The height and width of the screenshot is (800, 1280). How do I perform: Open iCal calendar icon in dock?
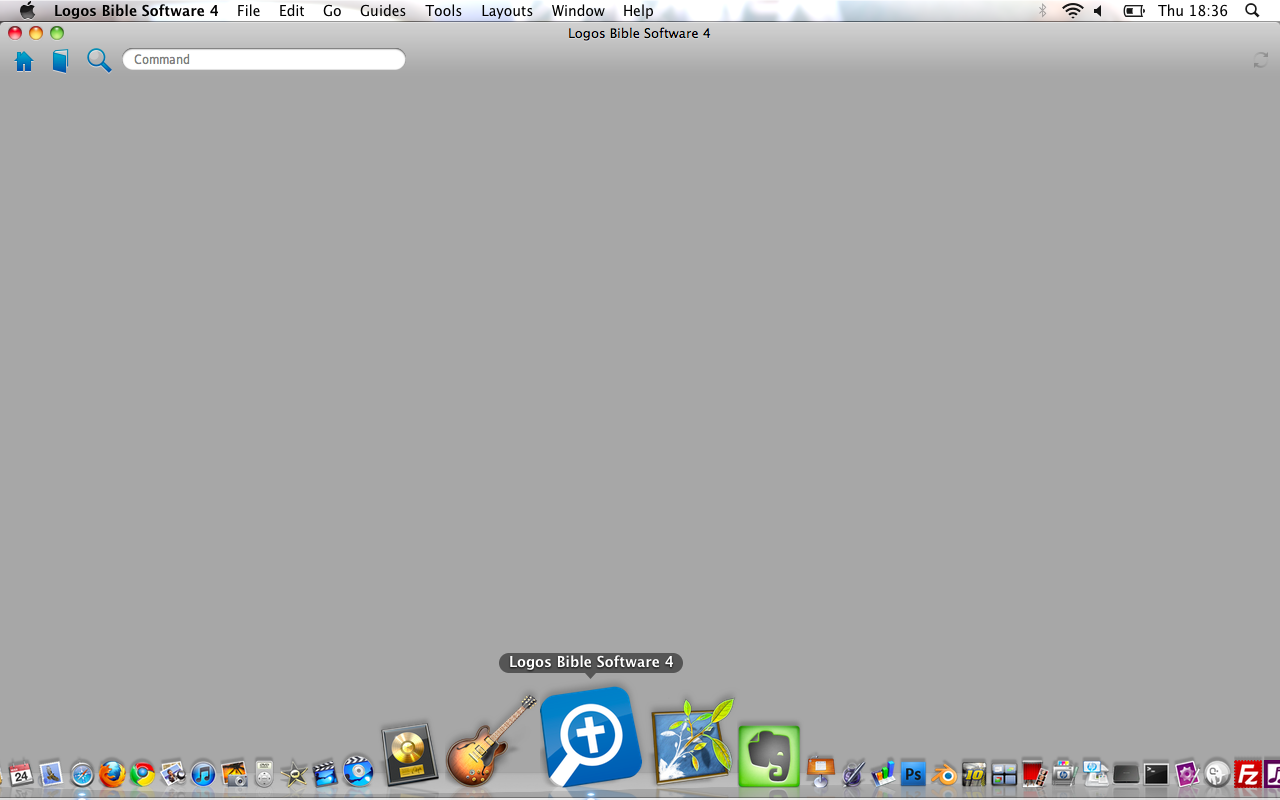point(21,773)
